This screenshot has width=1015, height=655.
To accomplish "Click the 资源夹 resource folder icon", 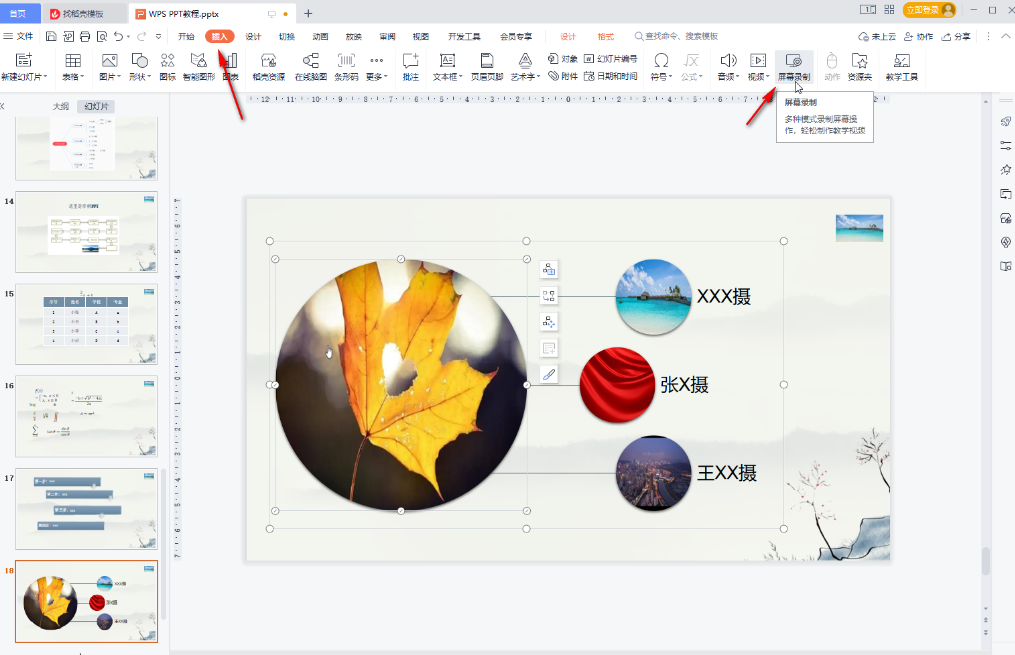I will tap(859, 66).
